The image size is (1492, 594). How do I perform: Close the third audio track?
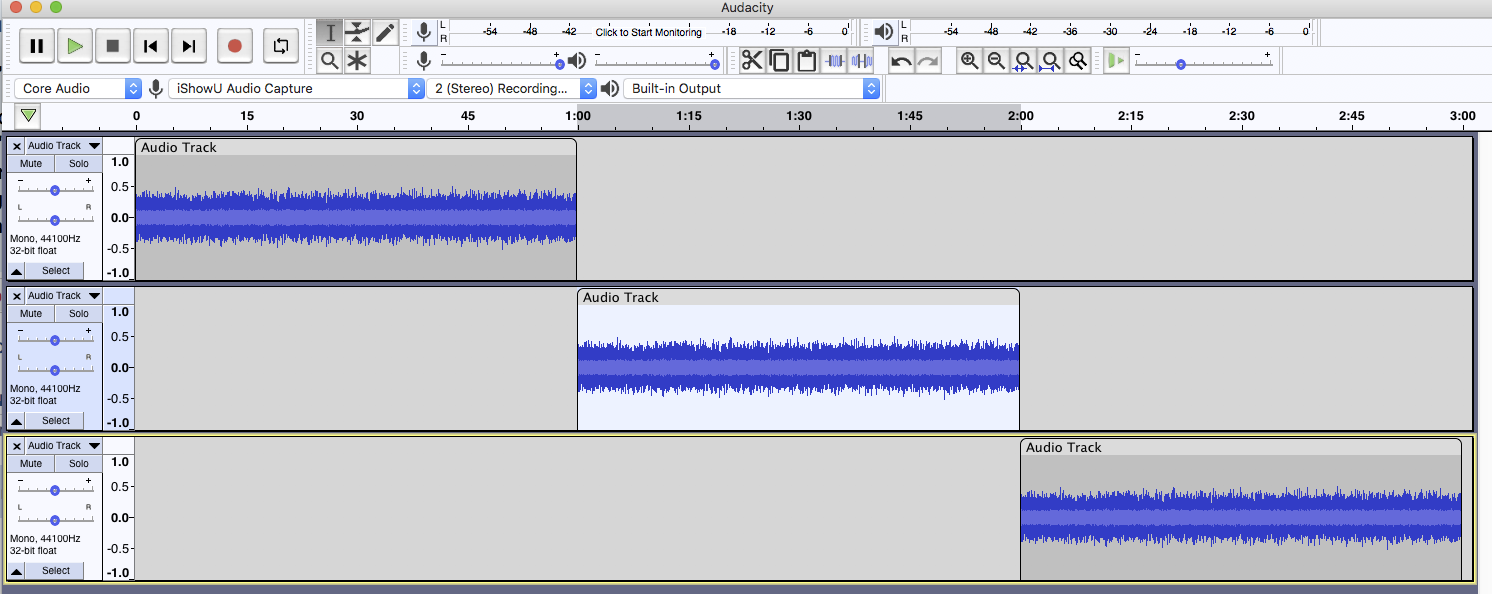17,446
